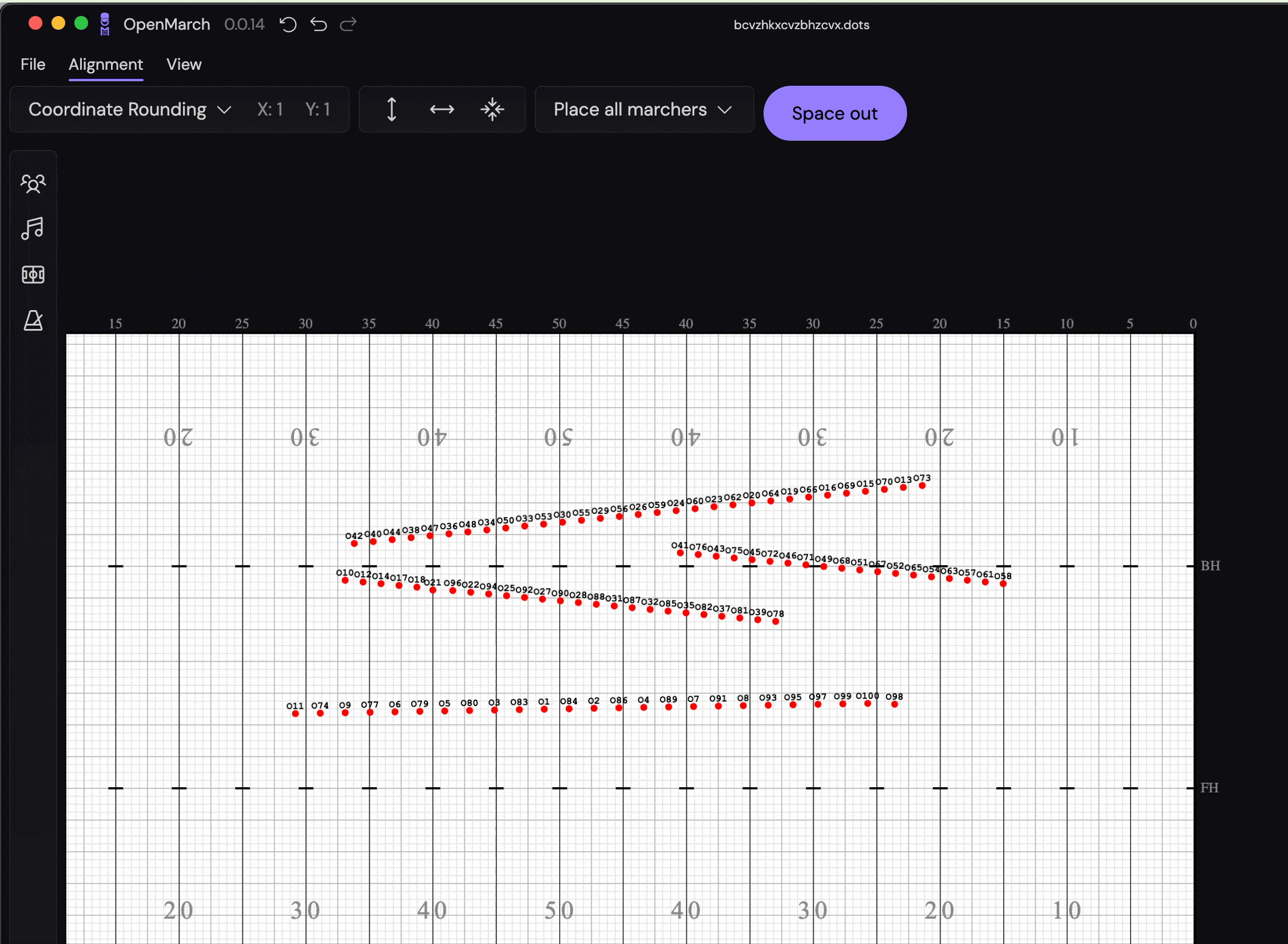Viewport: 1288px width, 944px height.
Task: Open the View menu
Action: point(184,64)
